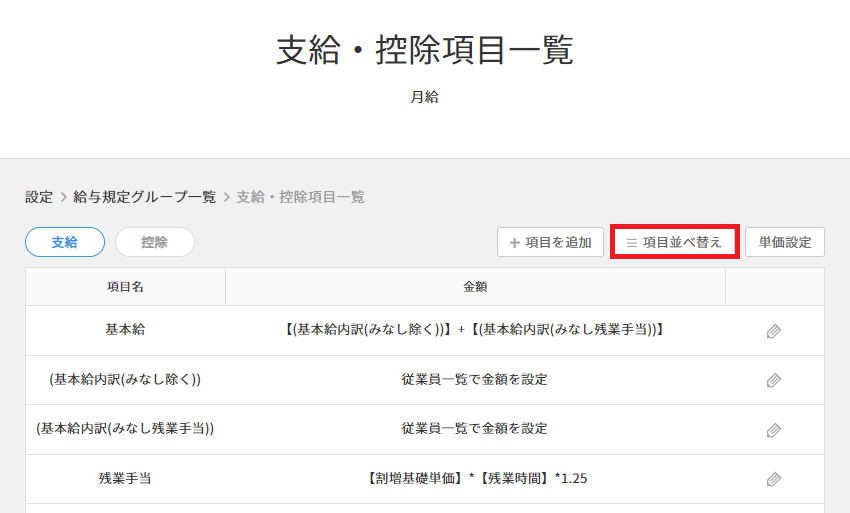This screenshot has height=513, width=850.
Task: Click the 支給・控除項目一覧 page title
Action: pyautogui.click(x=424, y=50)
